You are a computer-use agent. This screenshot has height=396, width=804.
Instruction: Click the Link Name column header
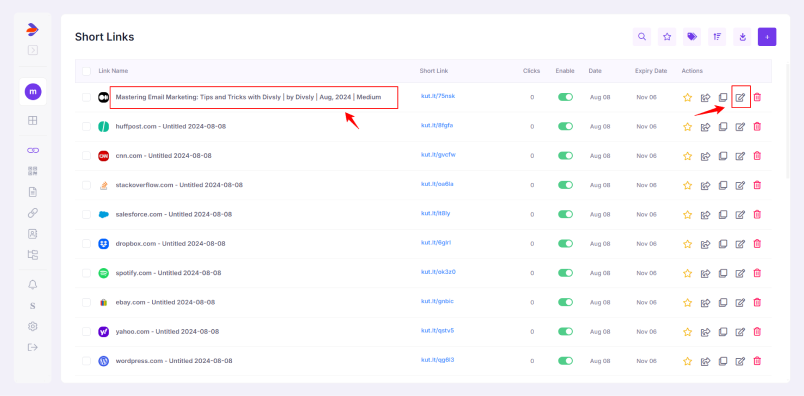pos(113,71)
